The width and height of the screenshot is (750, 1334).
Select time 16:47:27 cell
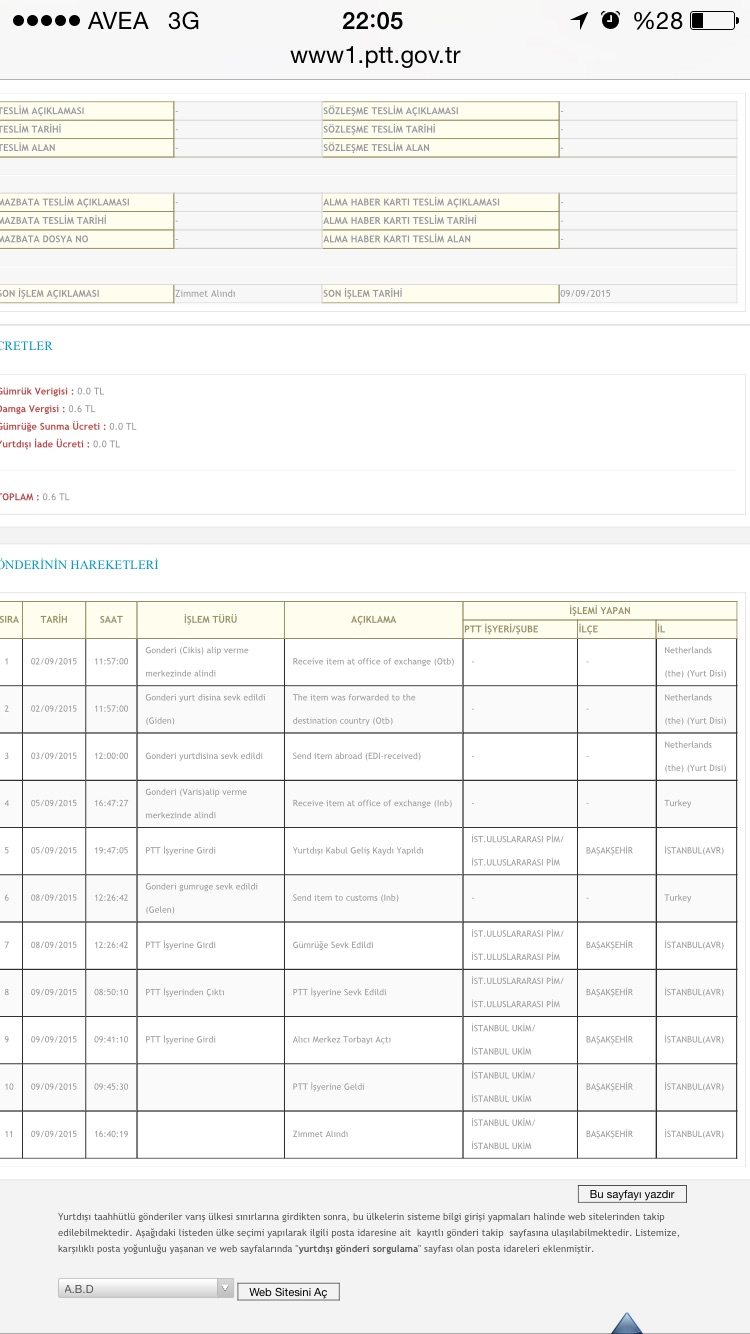point(111,803)
